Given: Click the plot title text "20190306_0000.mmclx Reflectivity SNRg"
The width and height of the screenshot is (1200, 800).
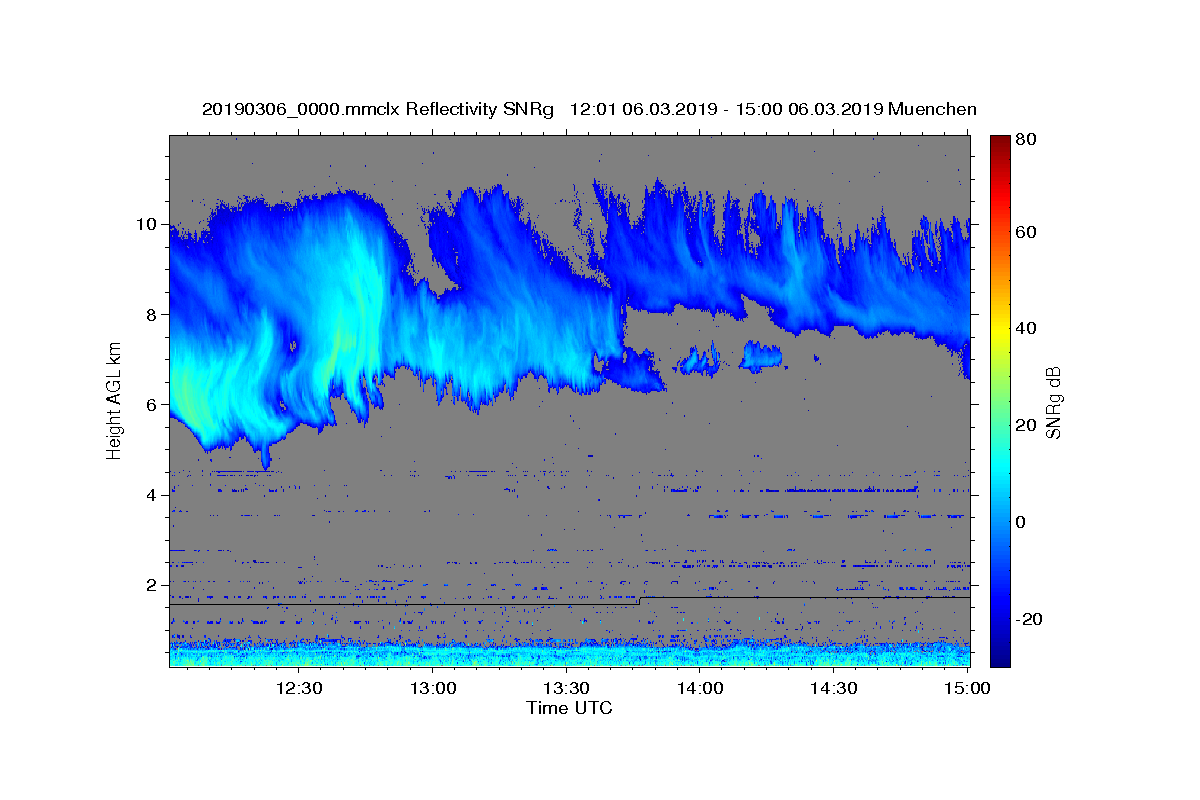Looking at the screenshot, I should pyautogui.click(x=377, y=109).
